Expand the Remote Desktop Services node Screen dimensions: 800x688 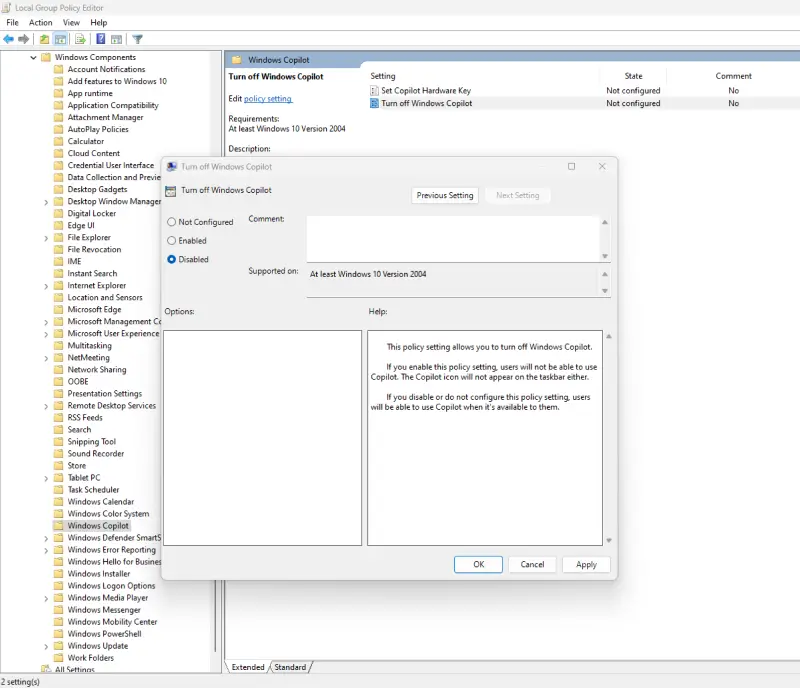coord(47,405)
